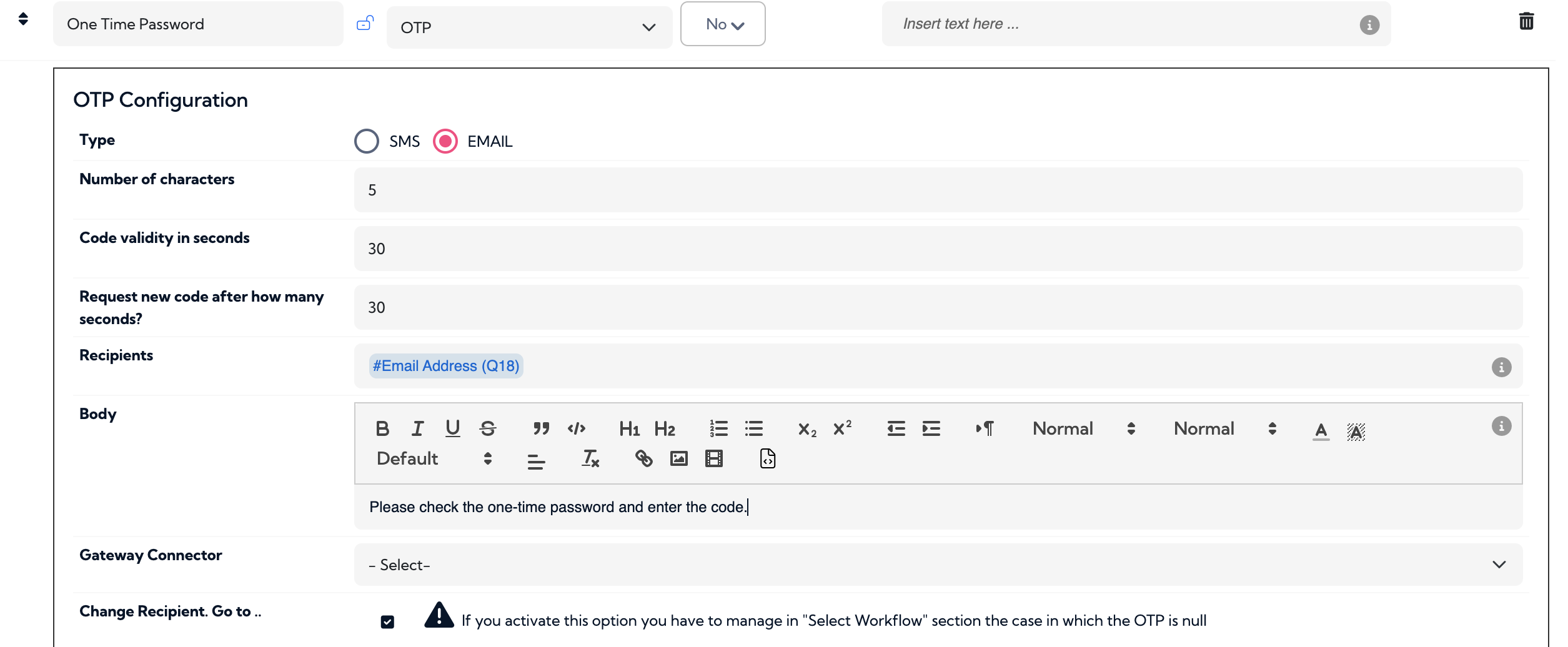Clear formatting with the Tx icon

click(x=589, y=459)
